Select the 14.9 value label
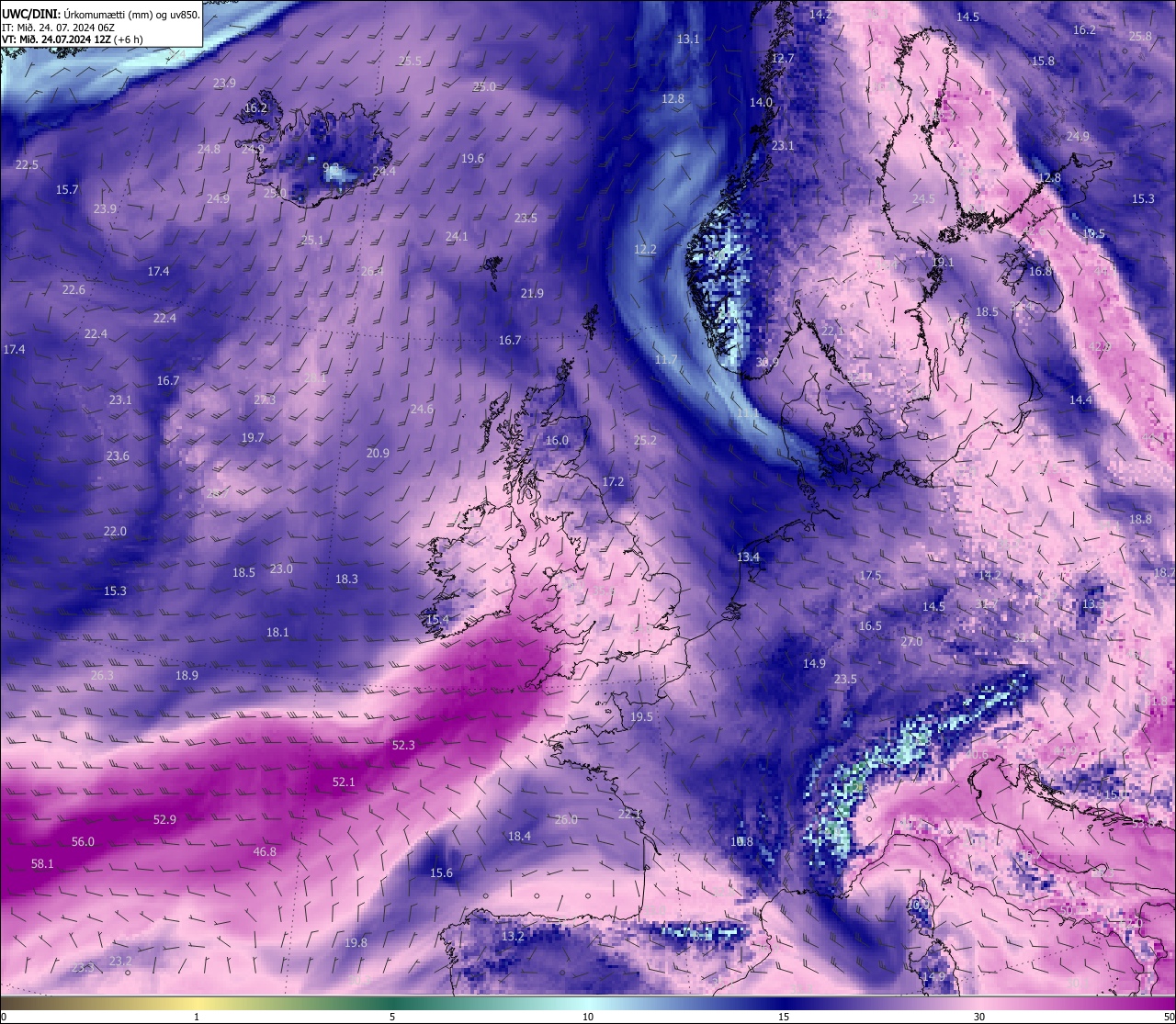 814,664
